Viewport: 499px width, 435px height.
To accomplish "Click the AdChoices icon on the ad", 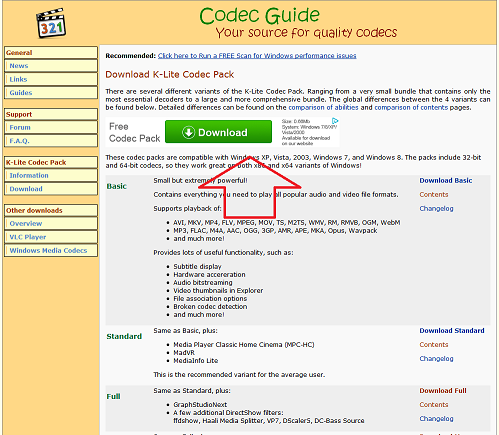I will (x=335, y=121).
